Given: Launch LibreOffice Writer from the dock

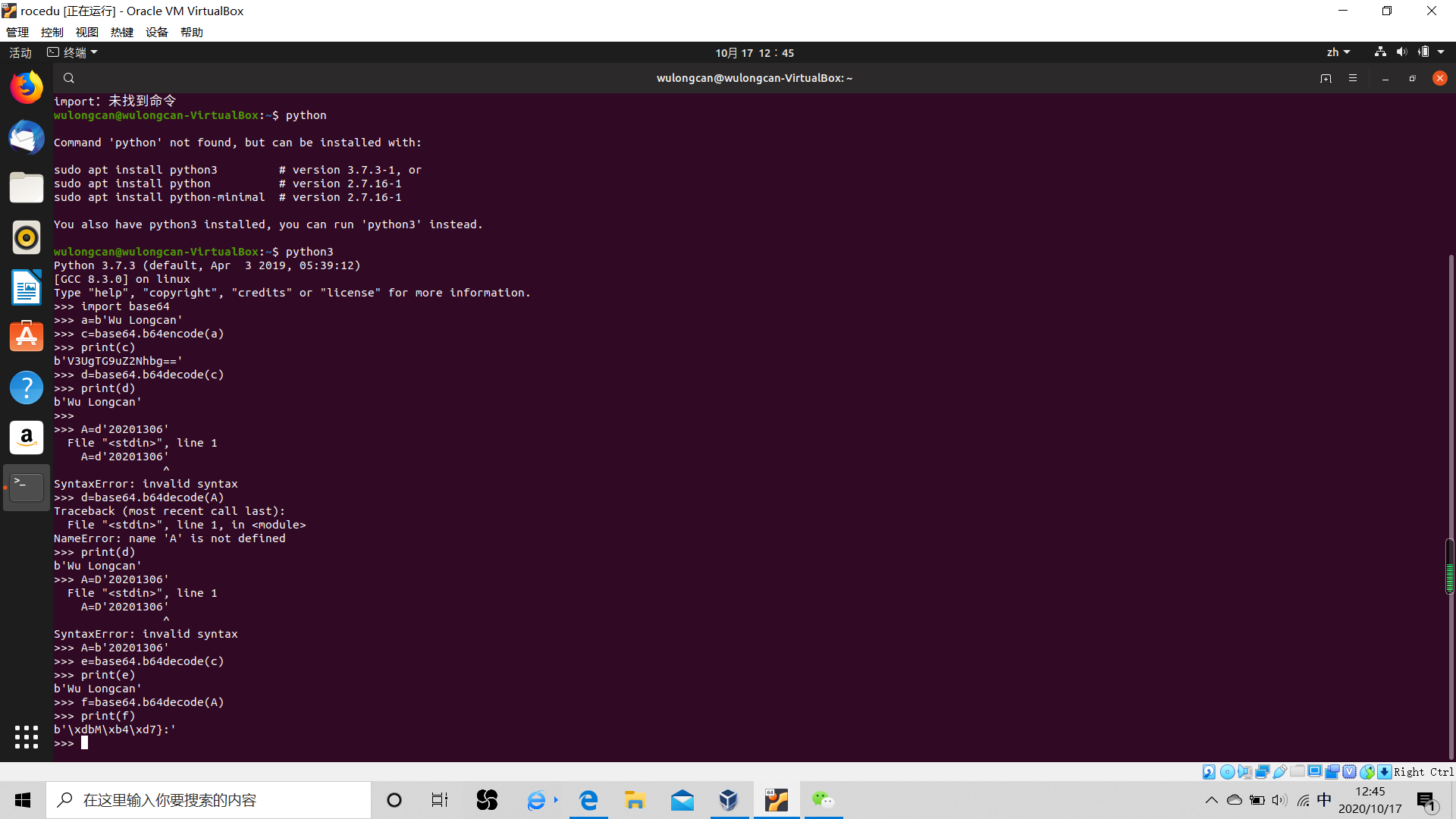Looking at the screenshot, I should [27, 287].
